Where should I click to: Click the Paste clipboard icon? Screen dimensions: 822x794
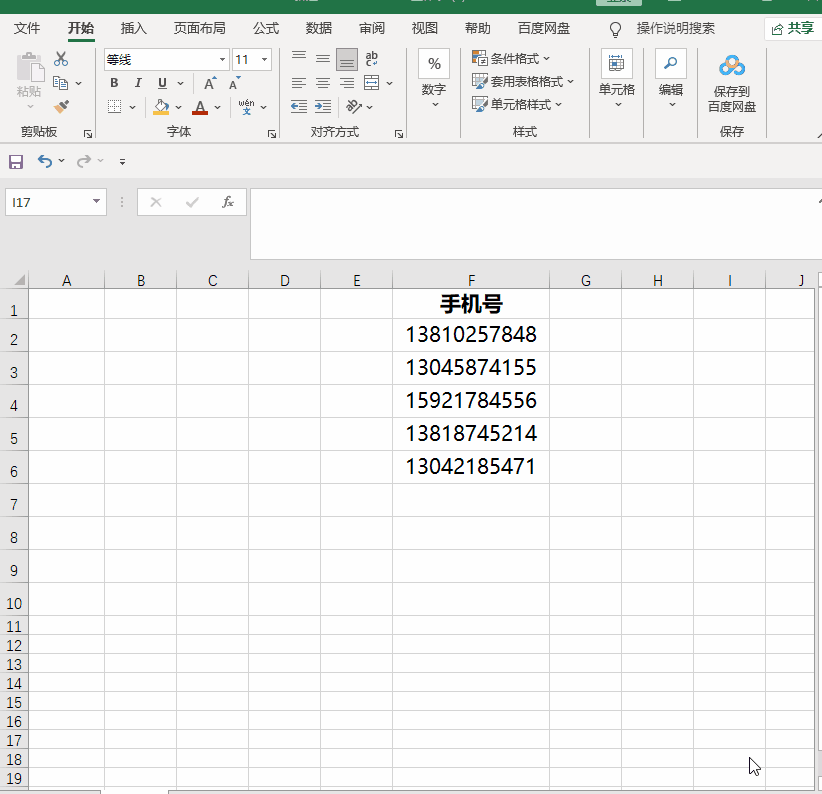pos(30,68)
